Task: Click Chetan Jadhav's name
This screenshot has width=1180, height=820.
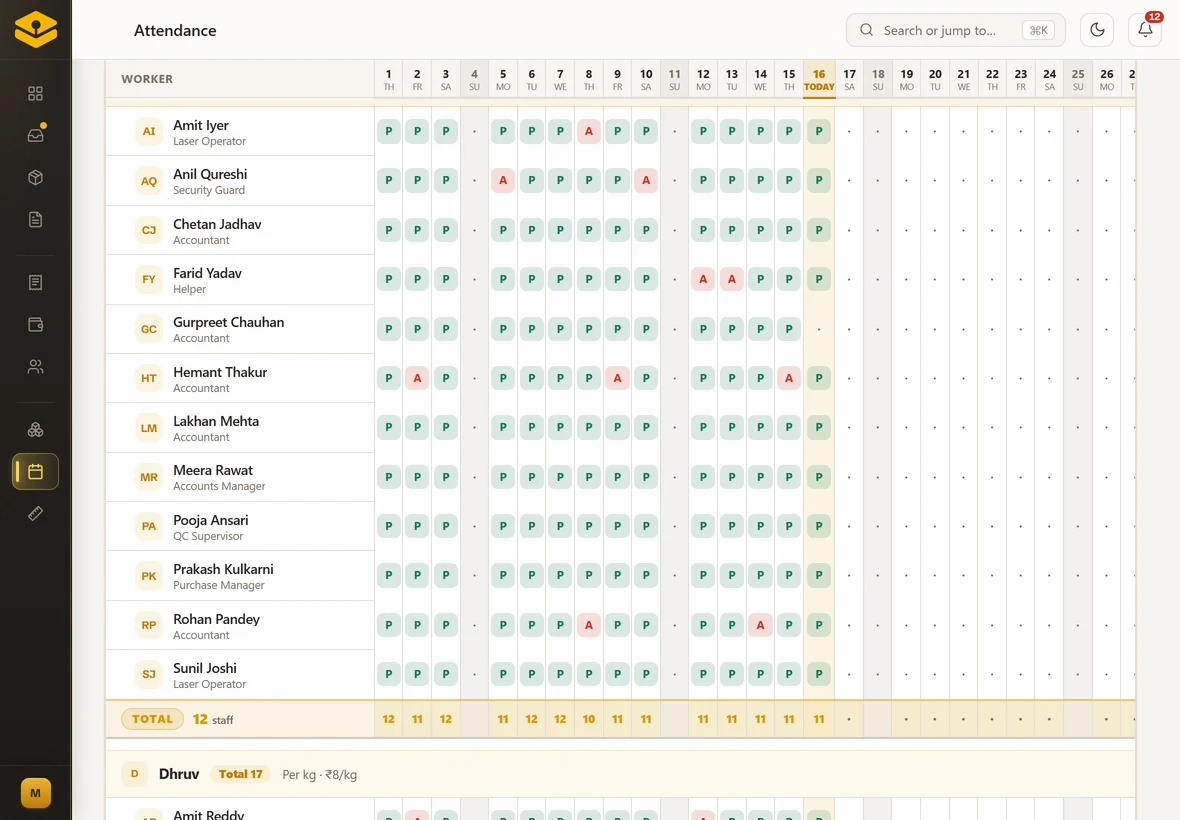Action: [x=217, y=224]
